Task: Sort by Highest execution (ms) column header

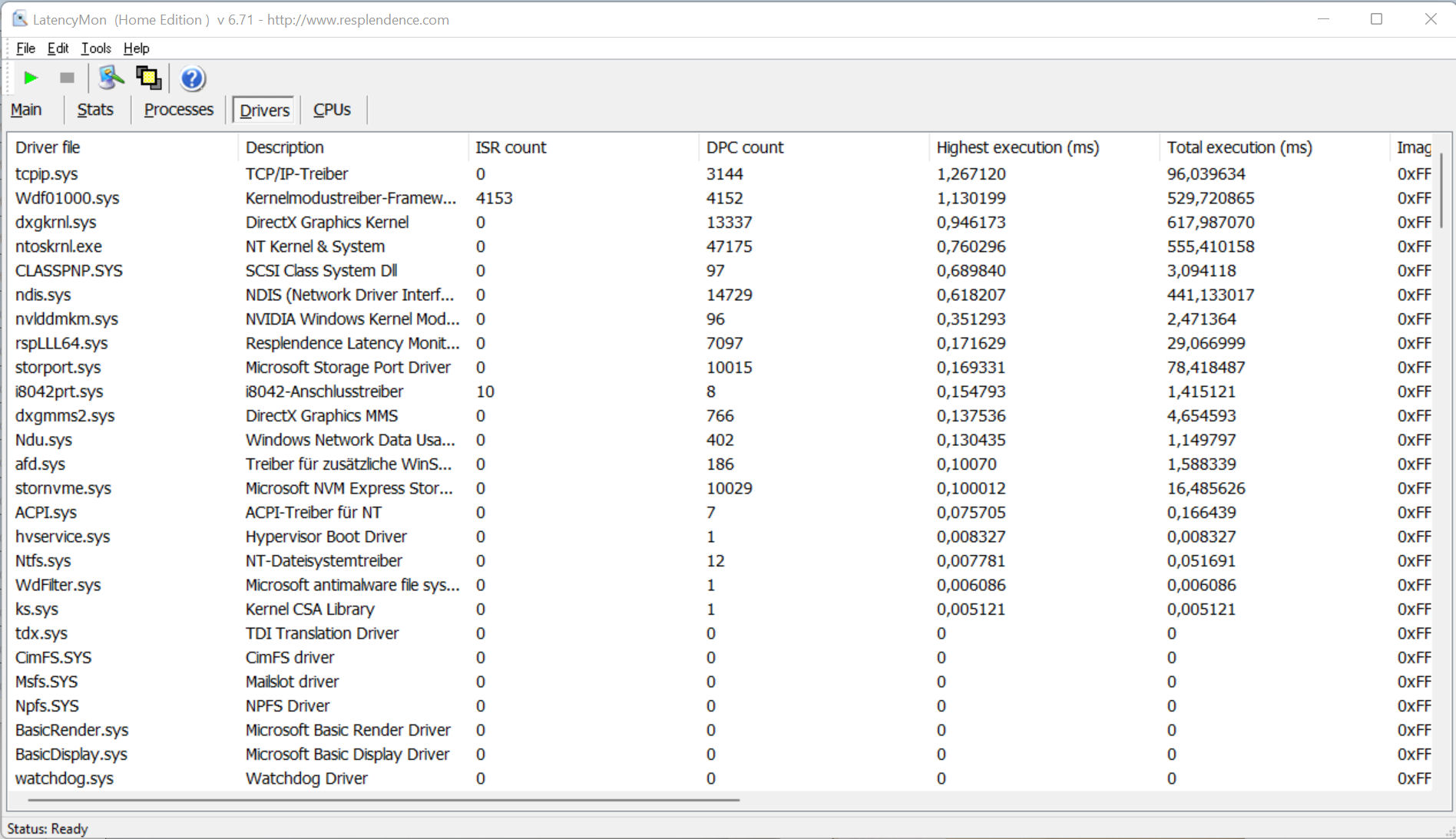Action: [1017, 147]
